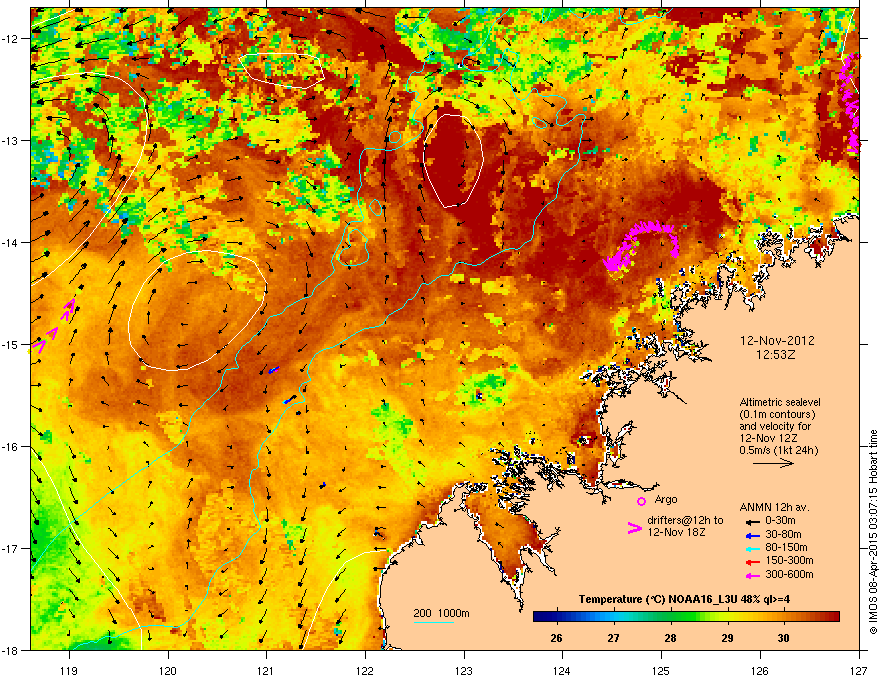The width and height of the screenshot is (880, 680).
Task: Click the '0.5m/s (1kt 24h)' scale text
Action: [778, 450]
